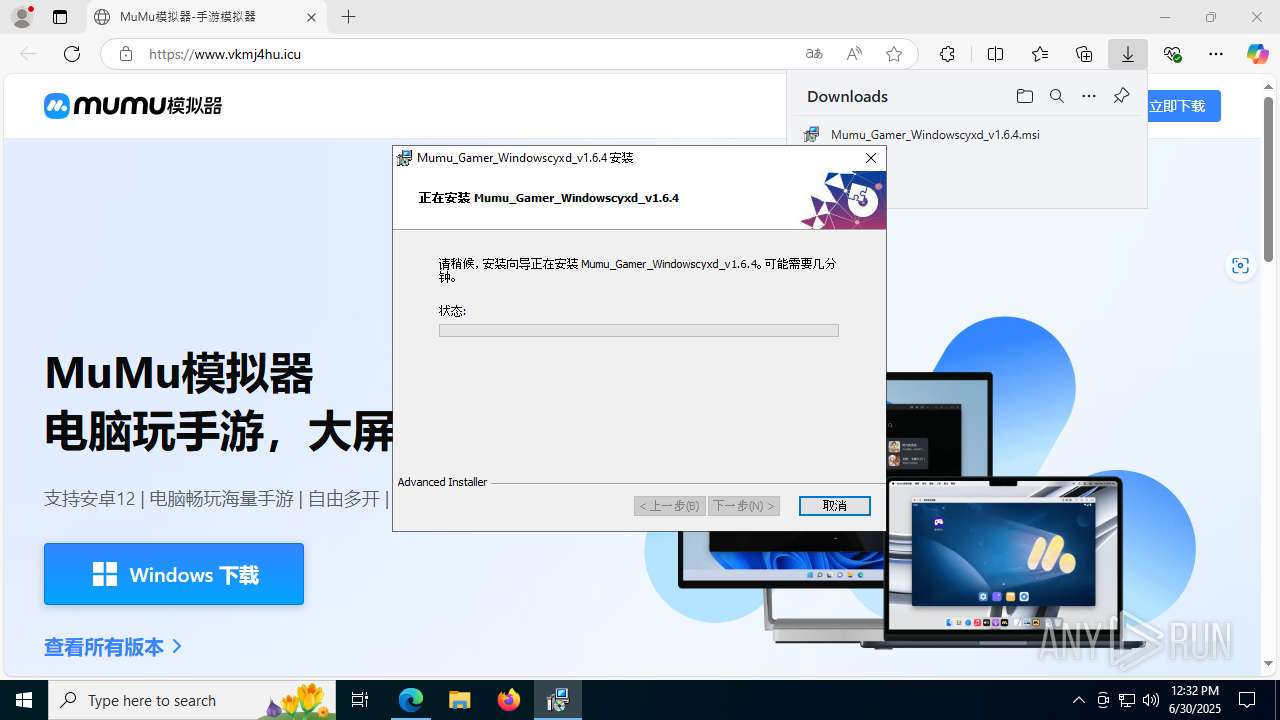Viewport: 1280px width, 720px height.
Task: Open Microsoft Edge on taskbar
Action: [411, 700]
